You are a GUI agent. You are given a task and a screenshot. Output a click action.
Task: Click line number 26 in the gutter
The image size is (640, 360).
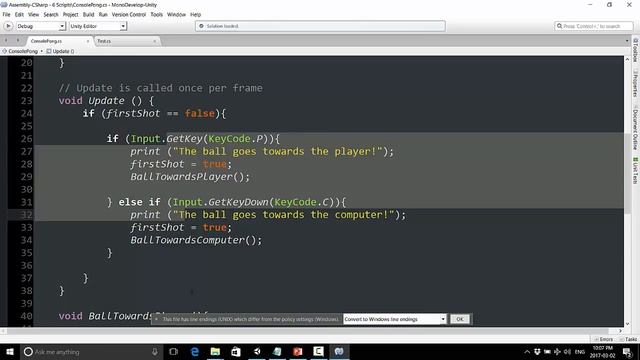pyautogui.click(x=27, y=139)
